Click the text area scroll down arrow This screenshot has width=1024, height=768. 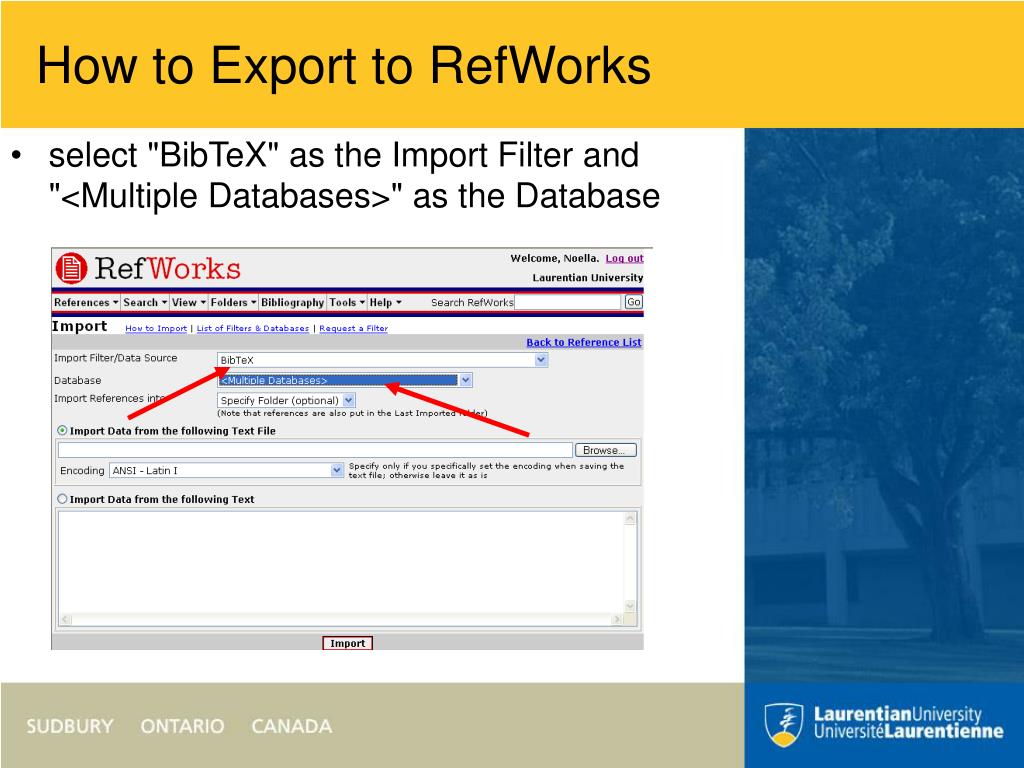(630, 606)
